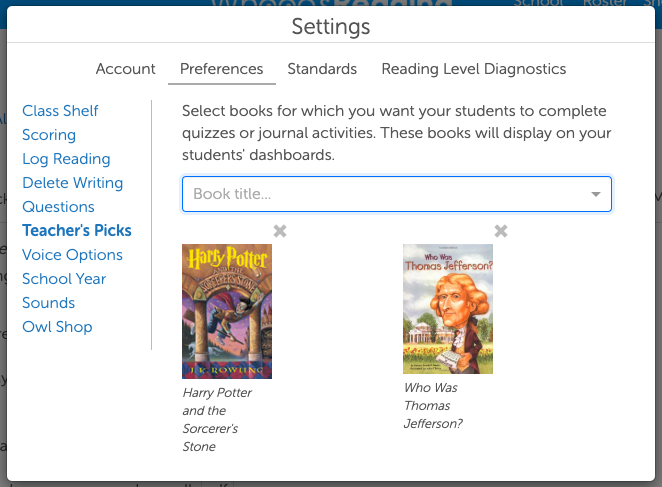
Task: Open Questions preferences
Action: coord(58,207)
